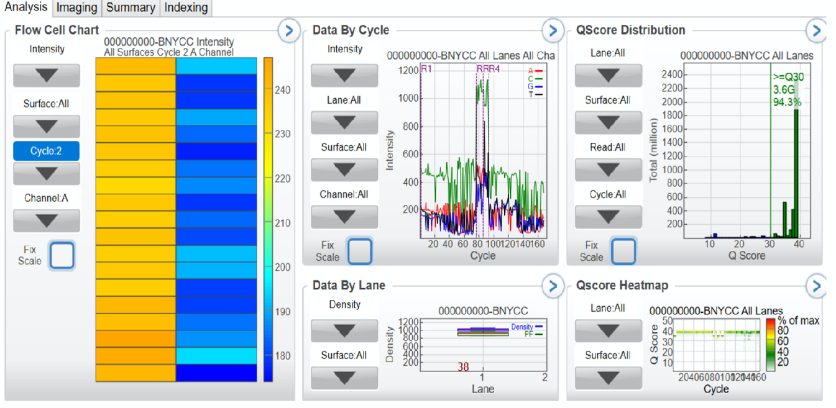Expand the Data By Lane panel arrow
This screenshot has height=408, width=836.
pos(552,286)
